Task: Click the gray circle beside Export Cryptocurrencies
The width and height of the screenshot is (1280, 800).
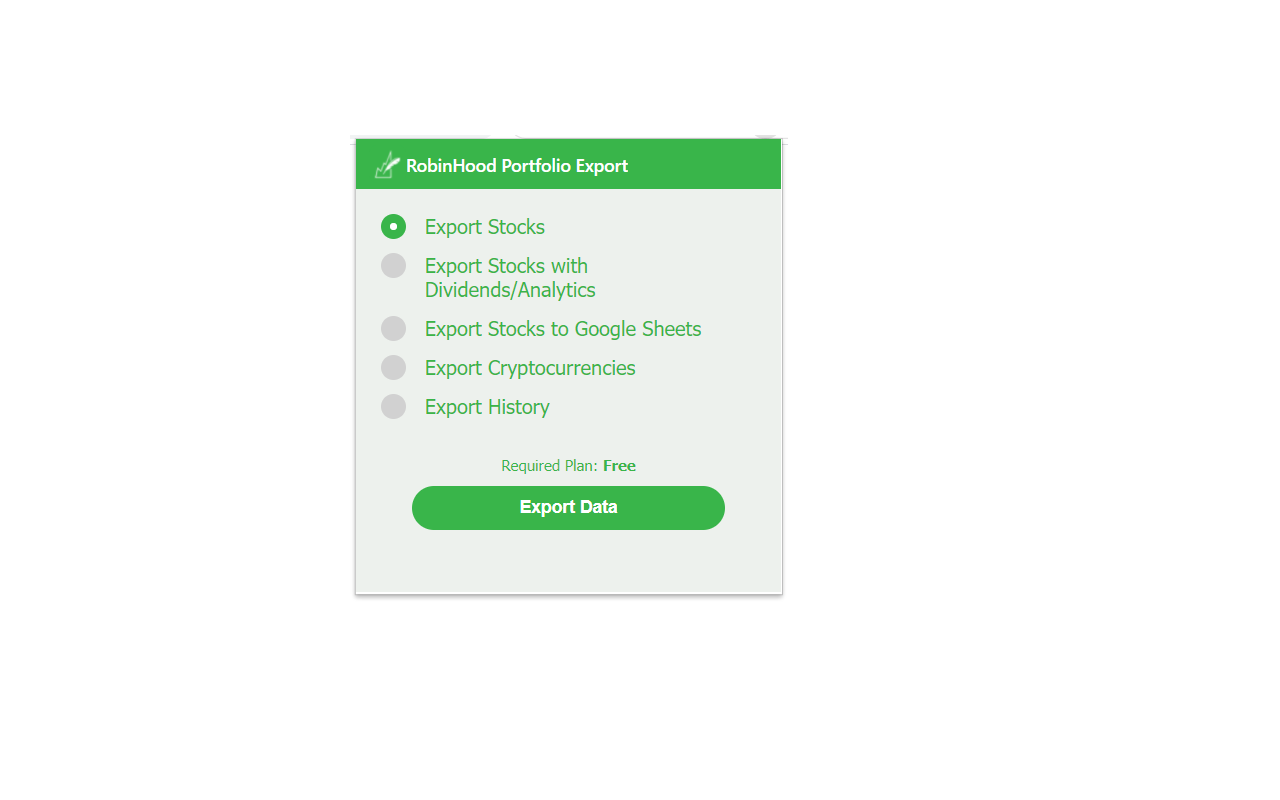Action: (393, 367)
